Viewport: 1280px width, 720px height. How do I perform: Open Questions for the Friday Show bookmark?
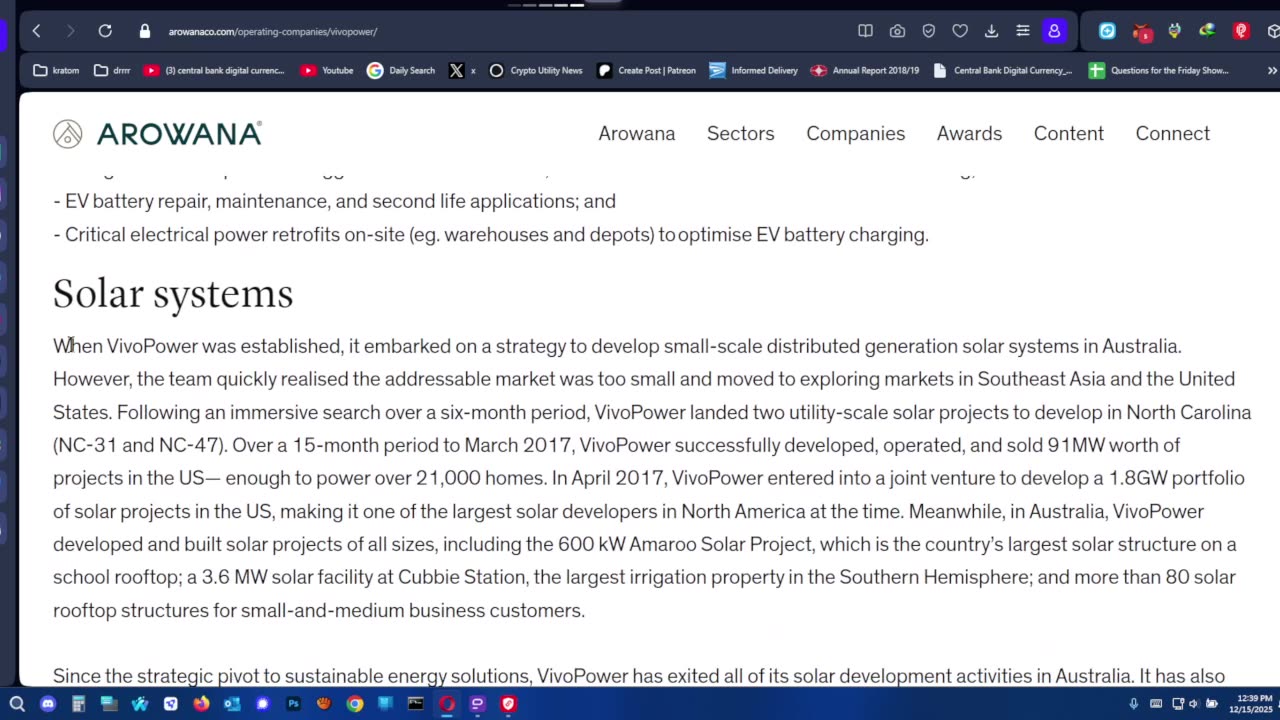click(1159, 70)
